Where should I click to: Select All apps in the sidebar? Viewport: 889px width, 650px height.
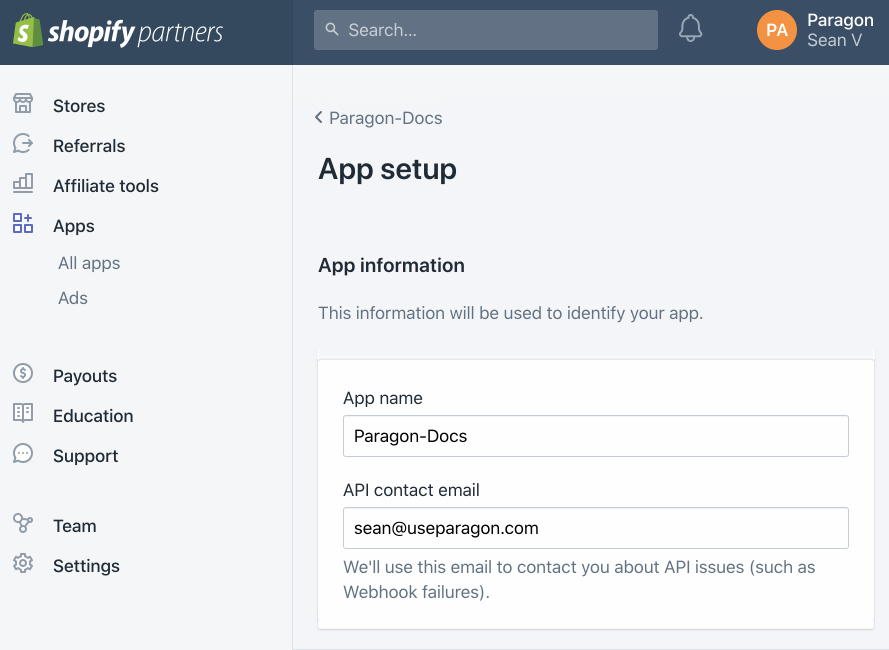89,263
